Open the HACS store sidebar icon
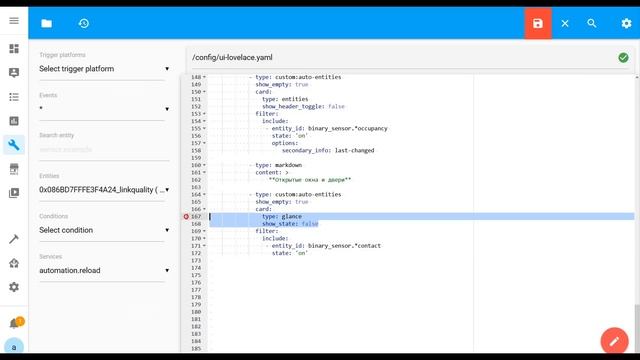640x360 pixels. coord(14,169)
